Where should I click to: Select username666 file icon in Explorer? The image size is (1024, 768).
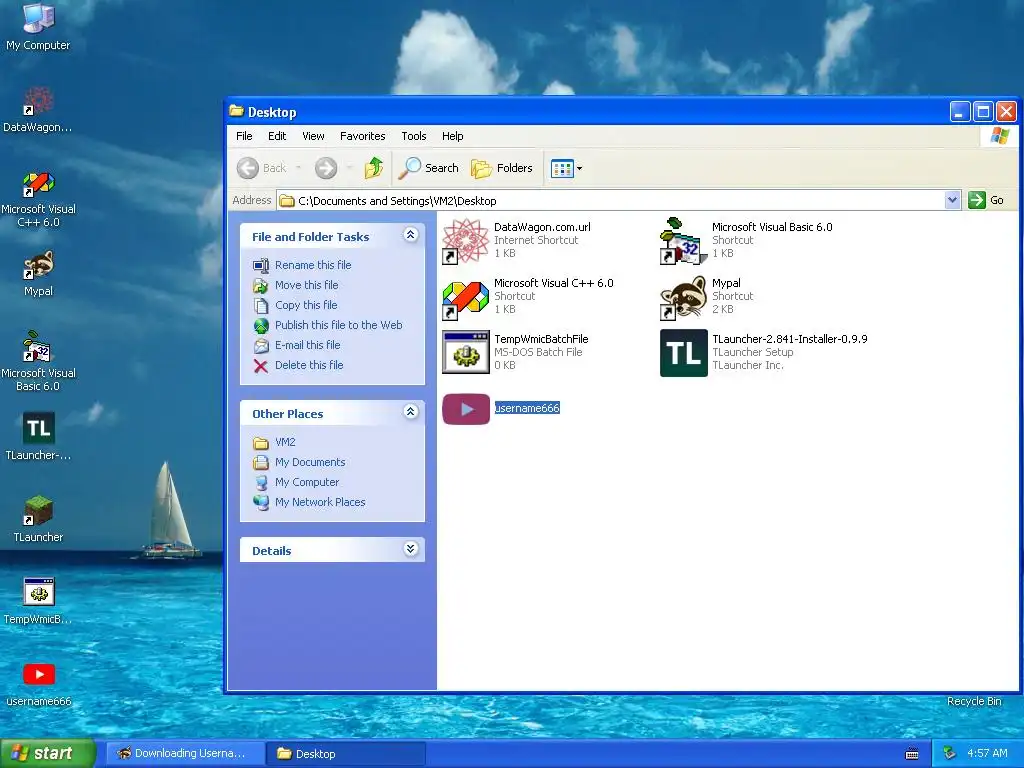tap(466, 409)
